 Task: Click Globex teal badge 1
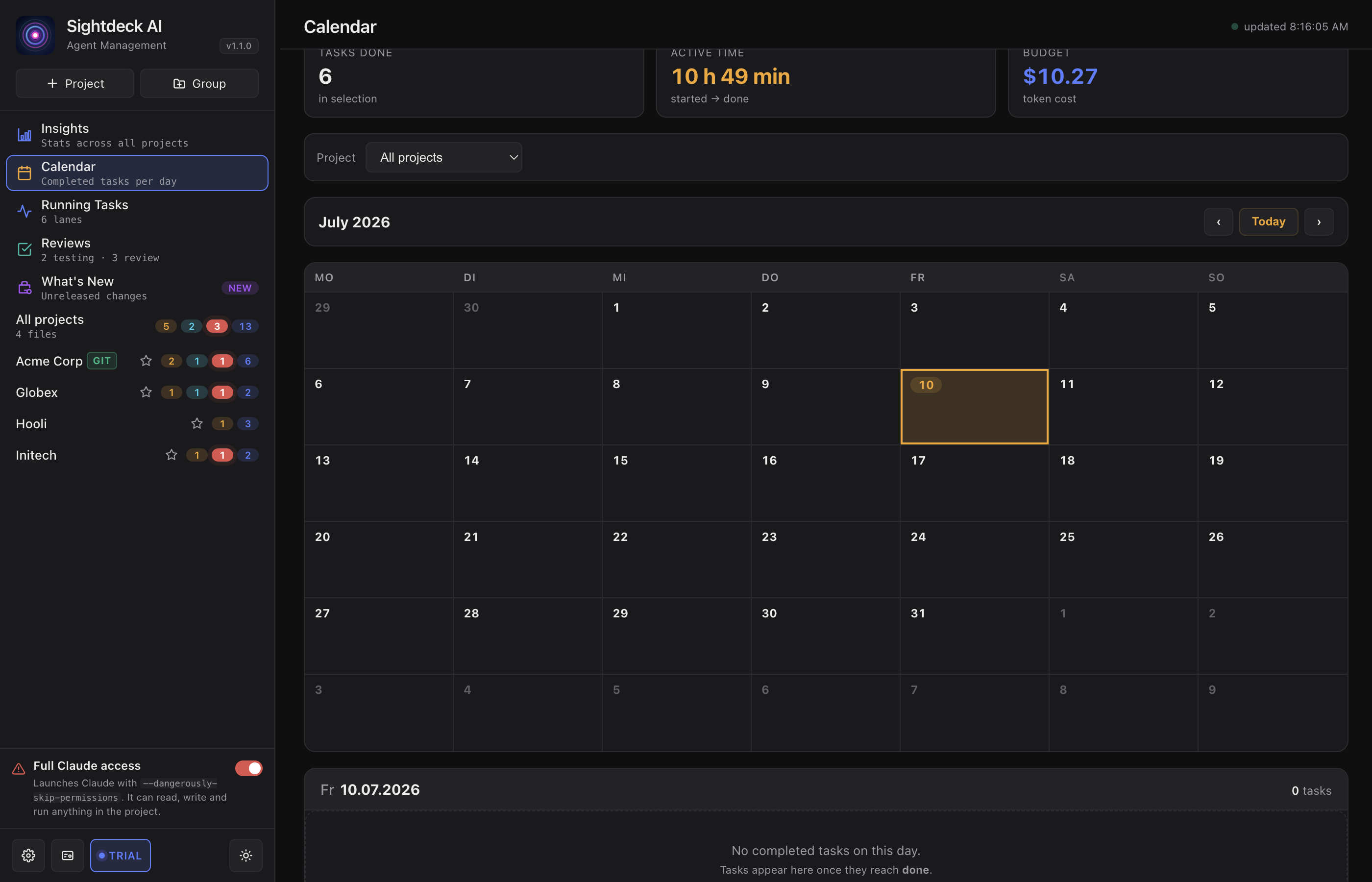click(x=197, y=392)
